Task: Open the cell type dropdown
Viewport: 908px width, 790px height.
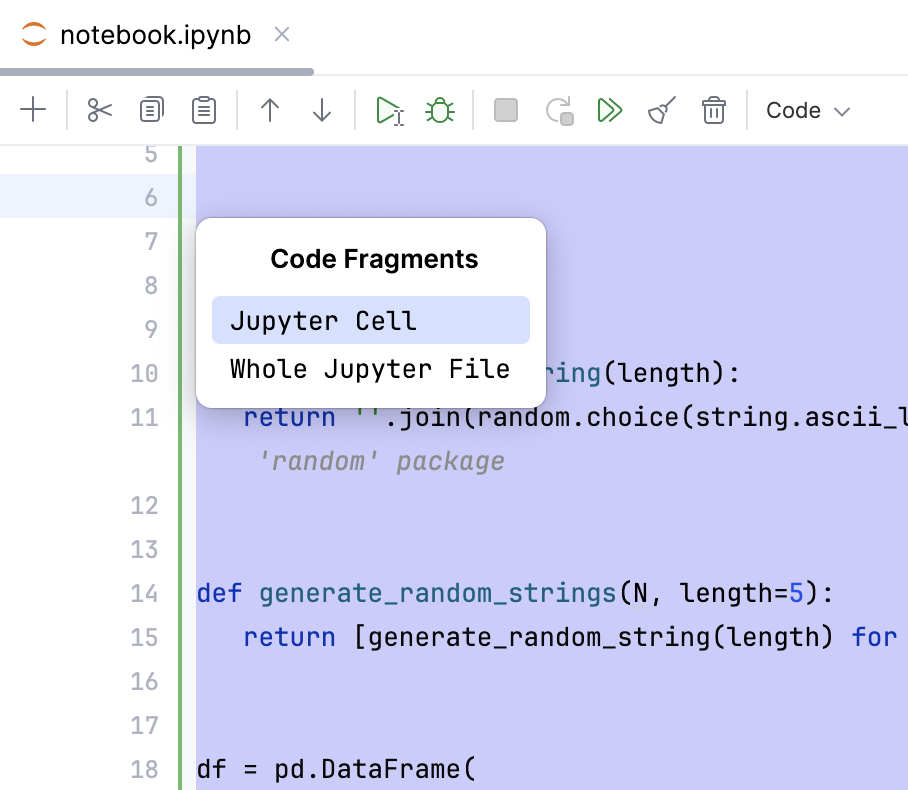Action: [x=806, y=110]
